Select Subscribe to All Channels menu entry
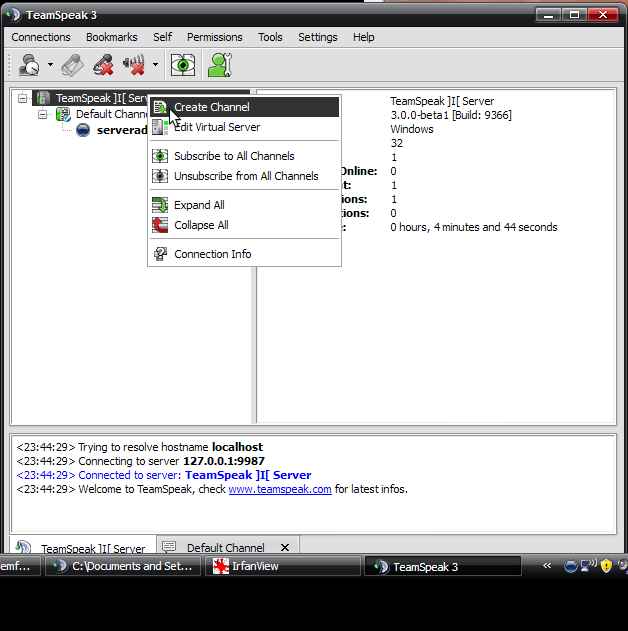The height and width of the screenshot is (631, 628). (x=245, y=156)
